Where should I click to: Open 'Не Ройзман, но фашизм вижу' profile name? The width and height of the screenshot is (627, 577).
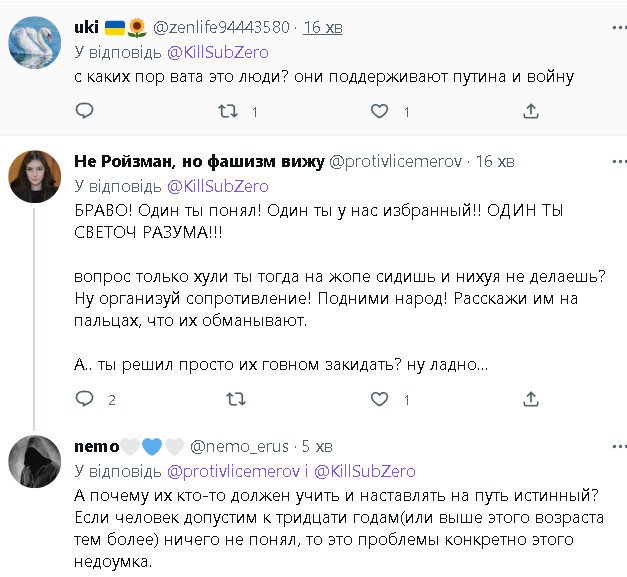click(198, 162)
